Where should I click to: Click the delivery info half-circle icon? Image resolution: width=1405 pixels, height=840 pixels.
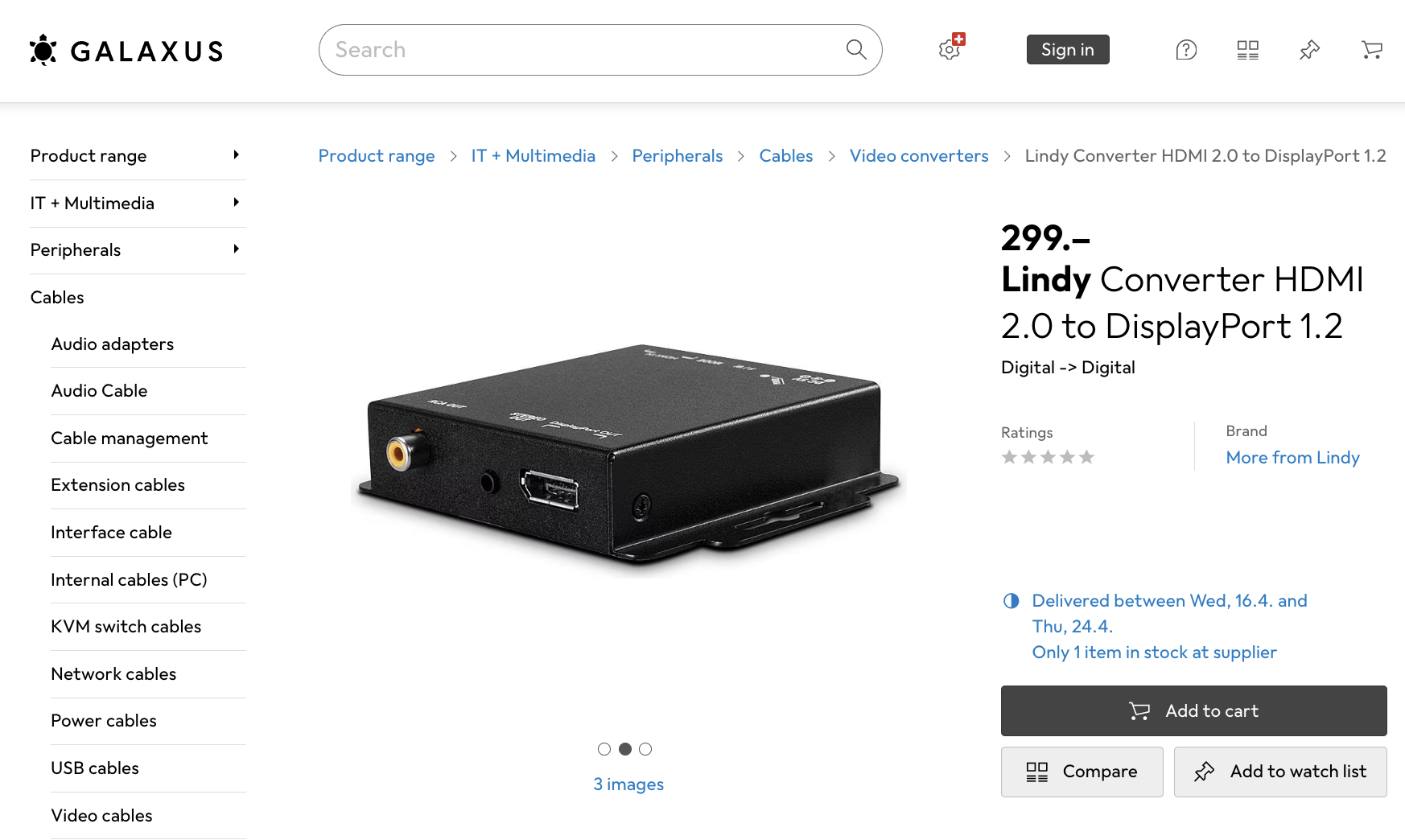1012,601
